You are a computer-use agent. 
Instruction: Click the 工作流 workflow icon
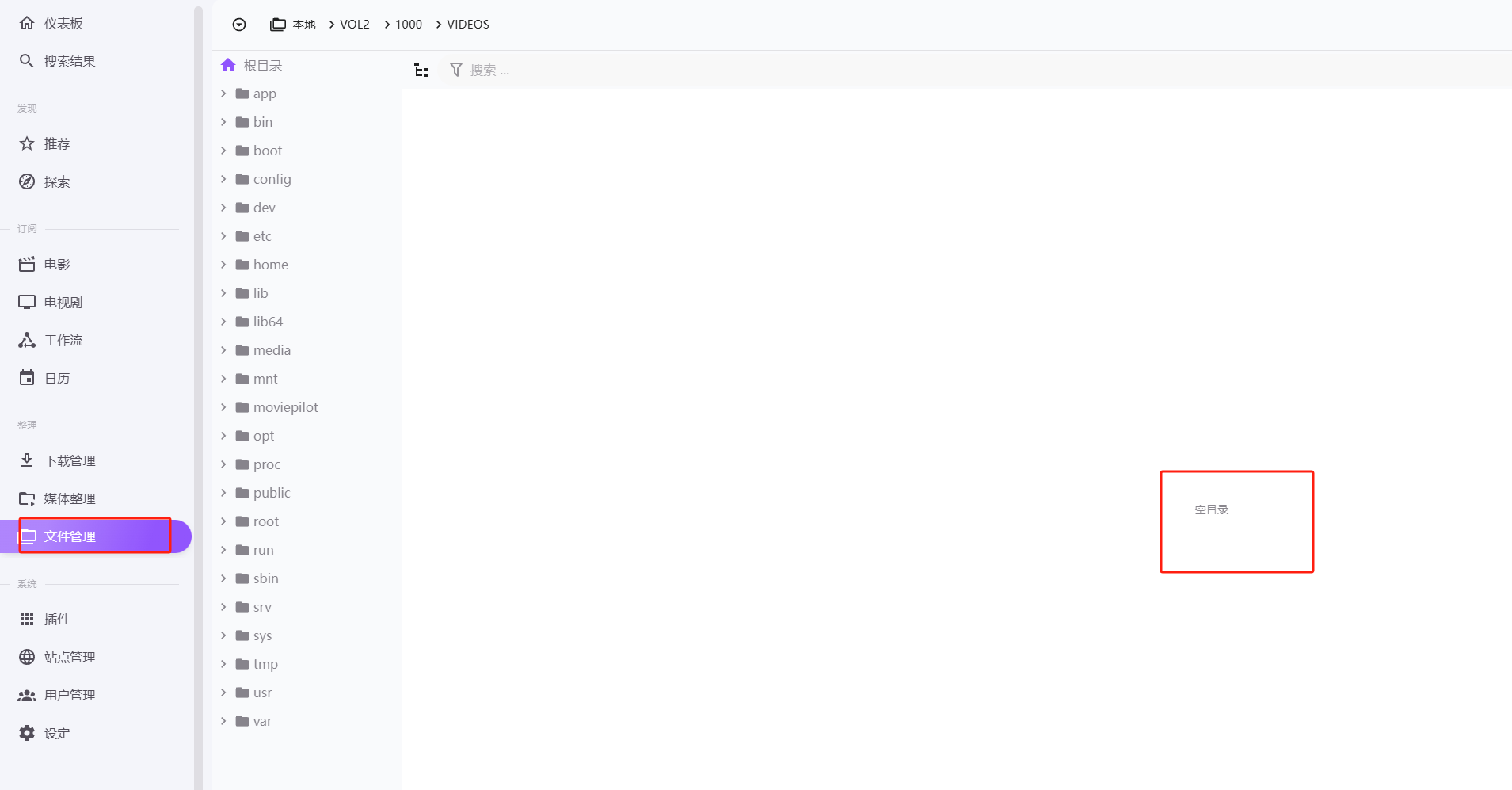(x=27, y=340)
